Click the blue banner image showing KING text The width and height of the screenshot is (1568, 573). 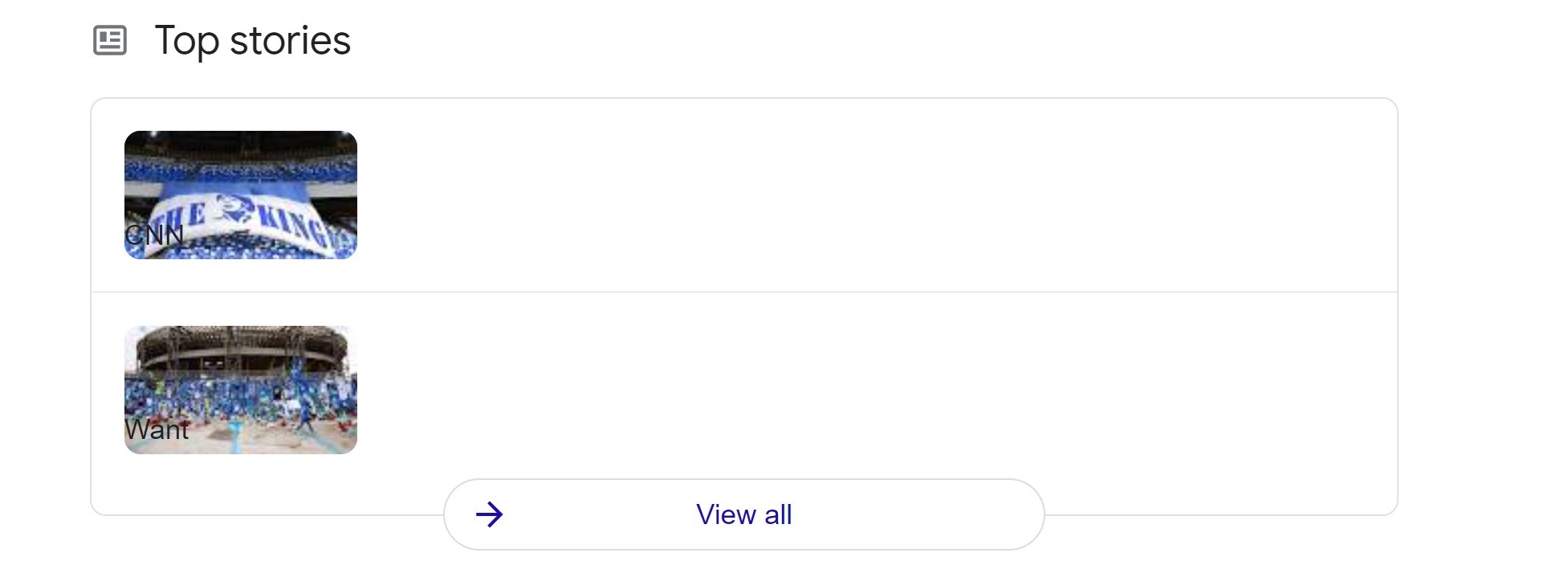[x=241, y=195]
